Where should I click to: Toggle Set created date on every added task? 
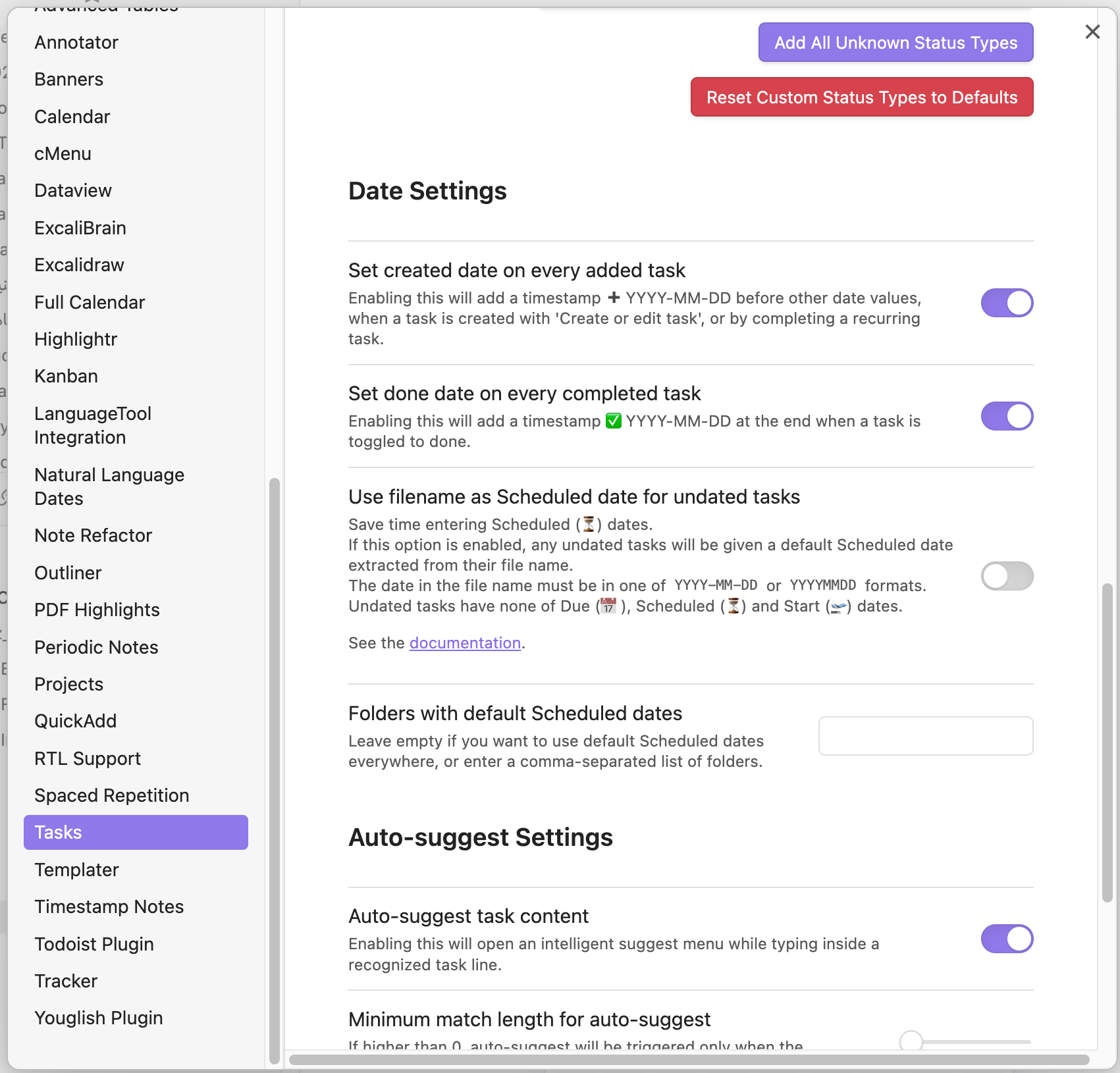coord(1007,303)
